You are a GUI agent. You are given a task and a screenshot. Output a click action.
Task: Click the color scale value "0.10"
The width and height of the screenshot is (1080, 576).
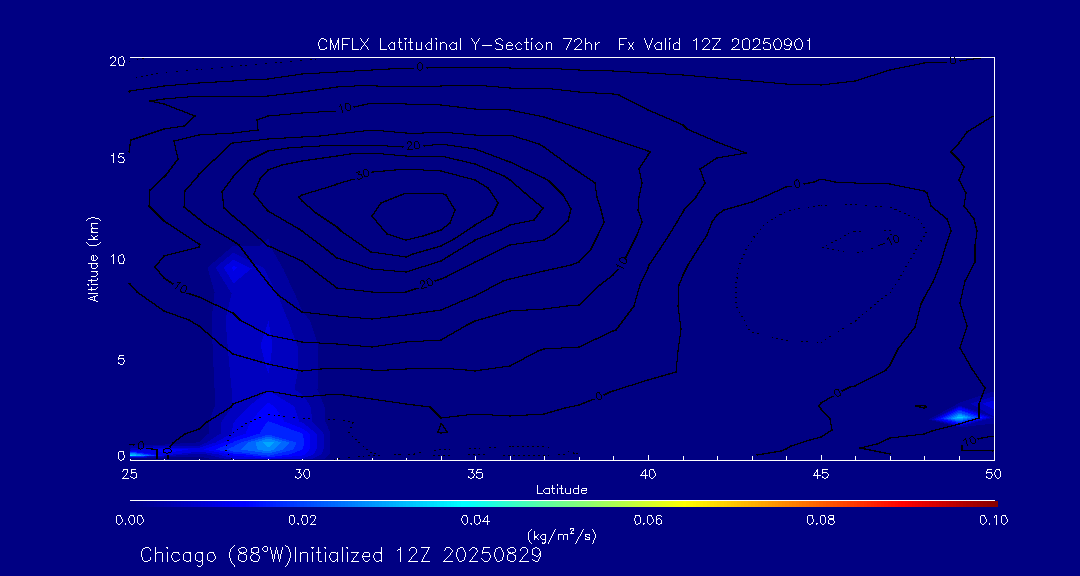pos(994,520)
